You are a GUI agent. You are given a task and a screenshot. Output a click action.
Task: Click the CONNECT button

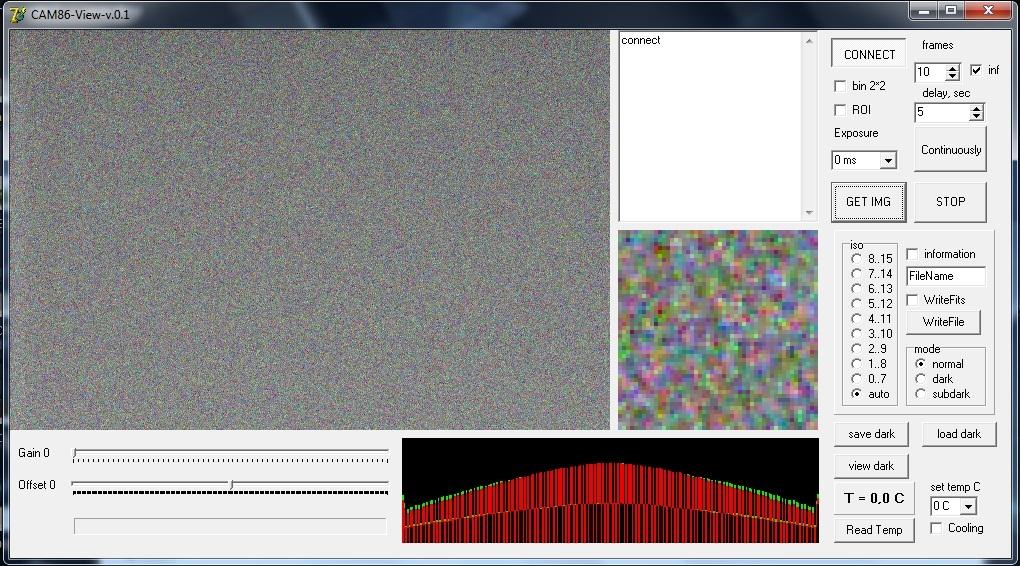click(868, 54)
